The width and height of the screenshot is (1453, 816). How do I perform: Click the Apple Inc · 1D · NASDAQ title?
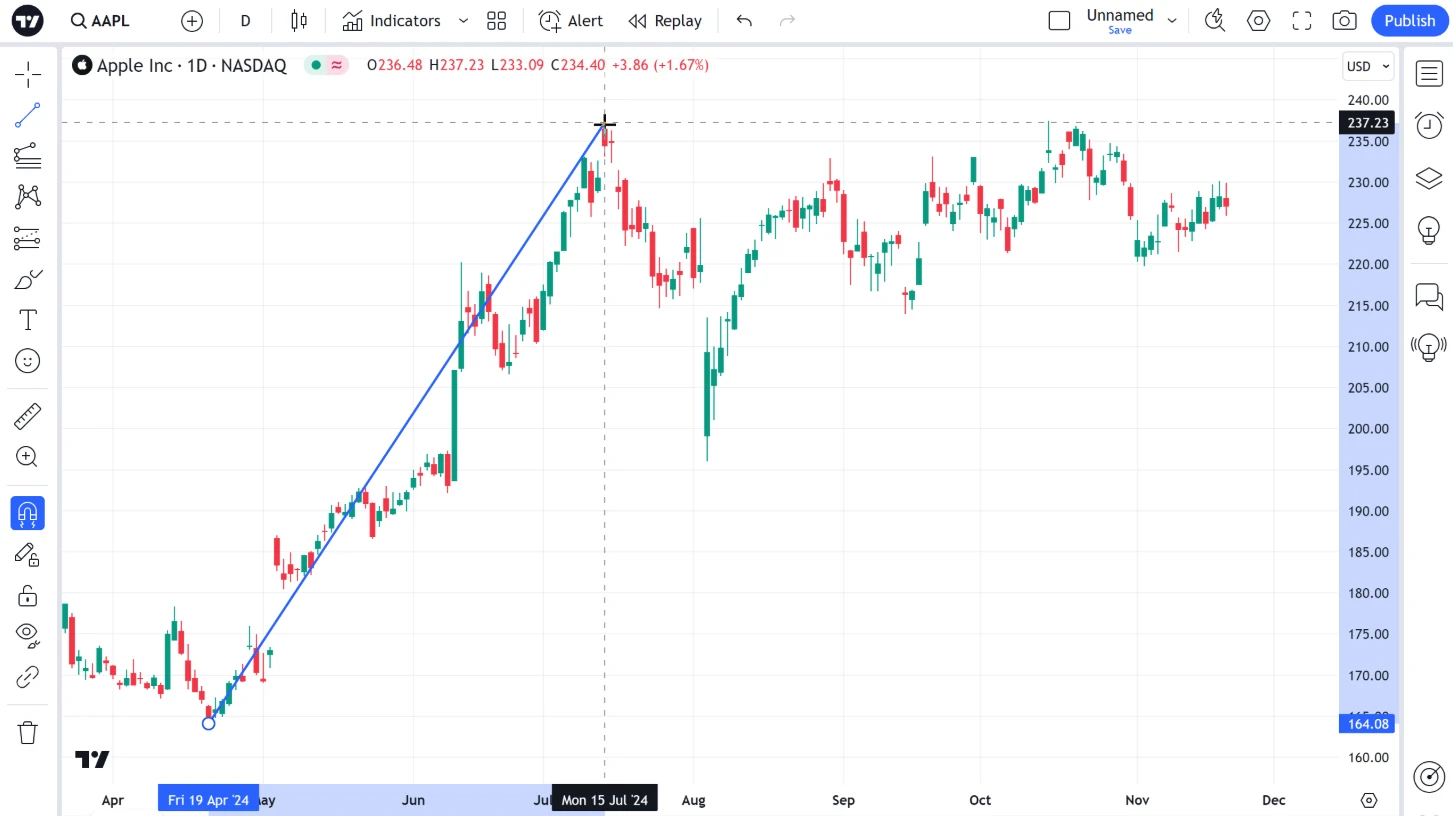191,66
